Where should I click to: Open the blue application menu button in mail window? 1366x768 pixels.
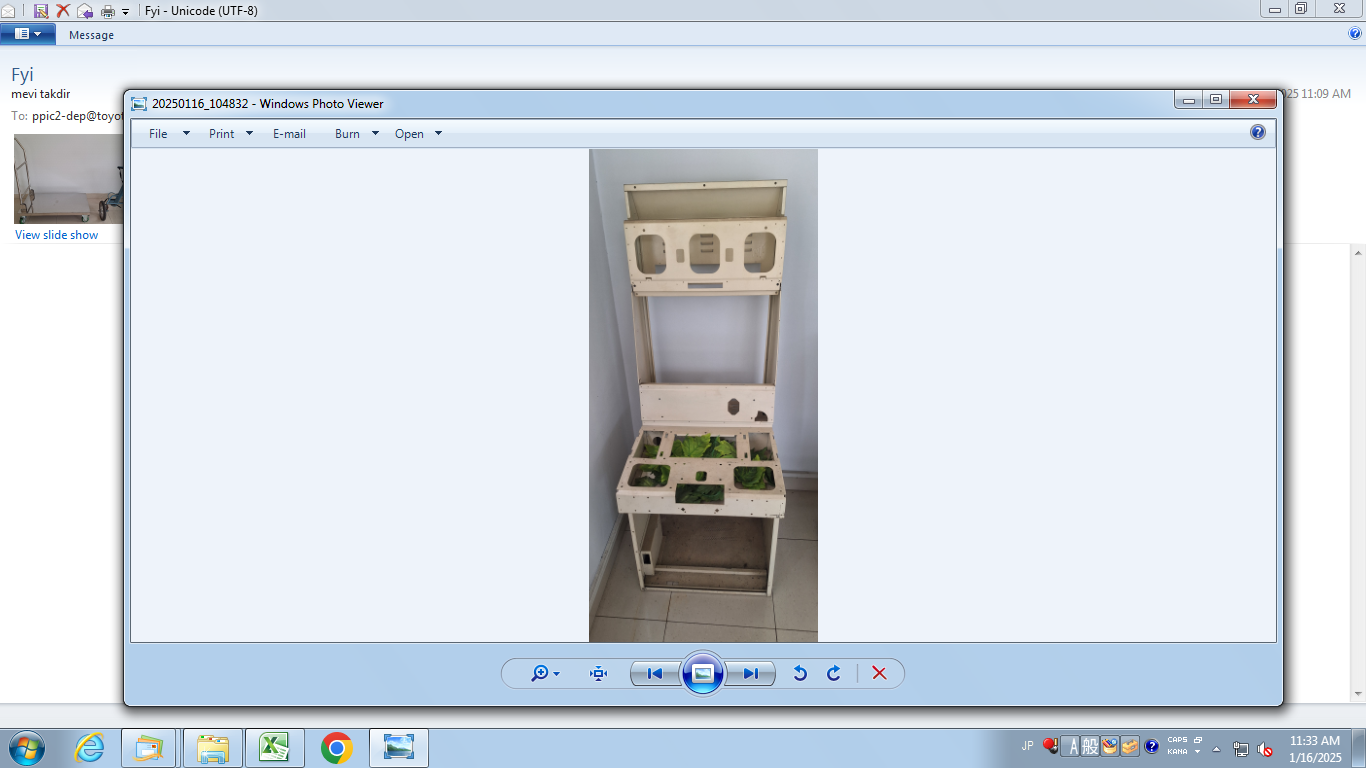point(28,34)
